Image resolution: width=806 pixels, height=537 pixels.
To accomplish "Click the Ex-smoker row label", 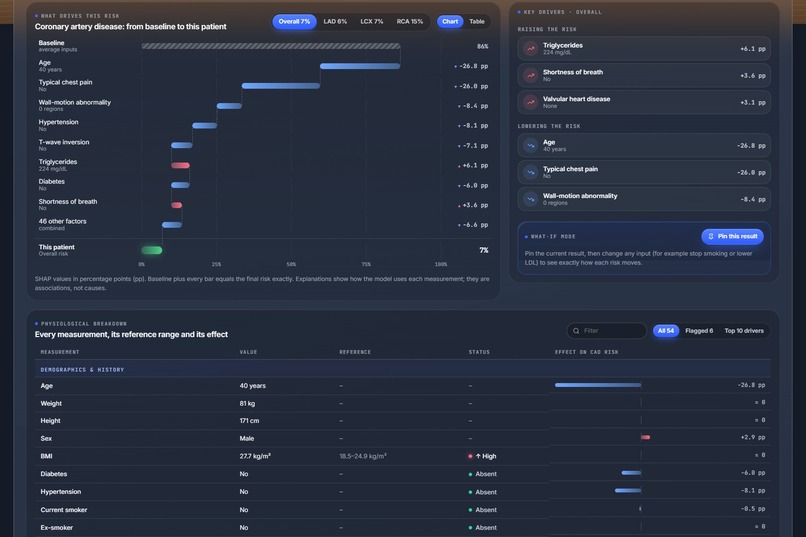I will [x=57, y=528].
